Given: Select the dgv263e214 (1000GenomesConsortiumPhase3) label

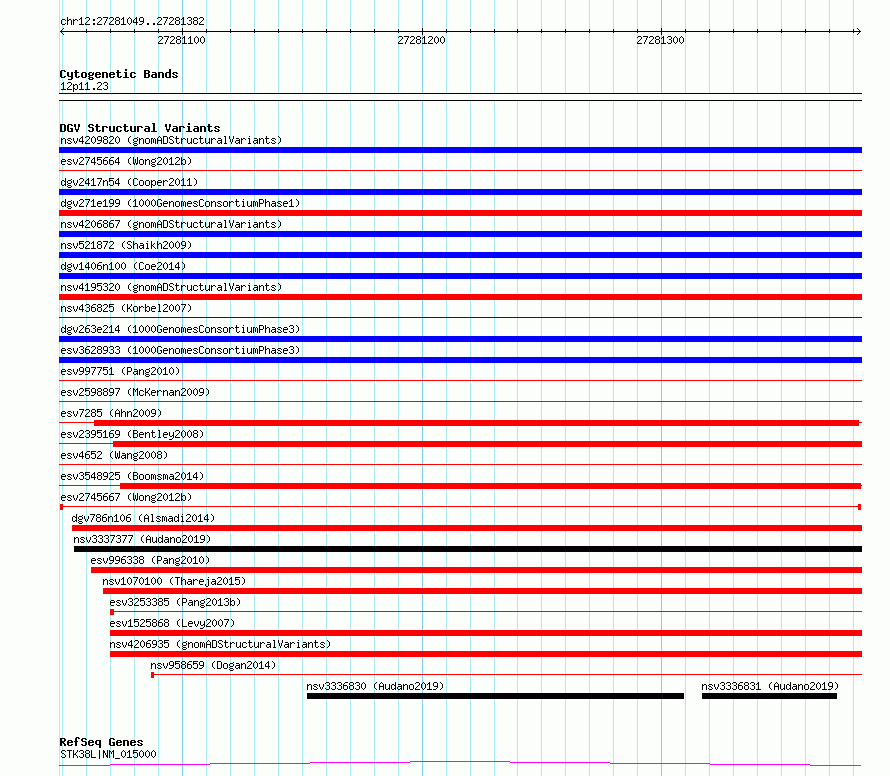Looking at the screenshot, I should coord(180,329).
